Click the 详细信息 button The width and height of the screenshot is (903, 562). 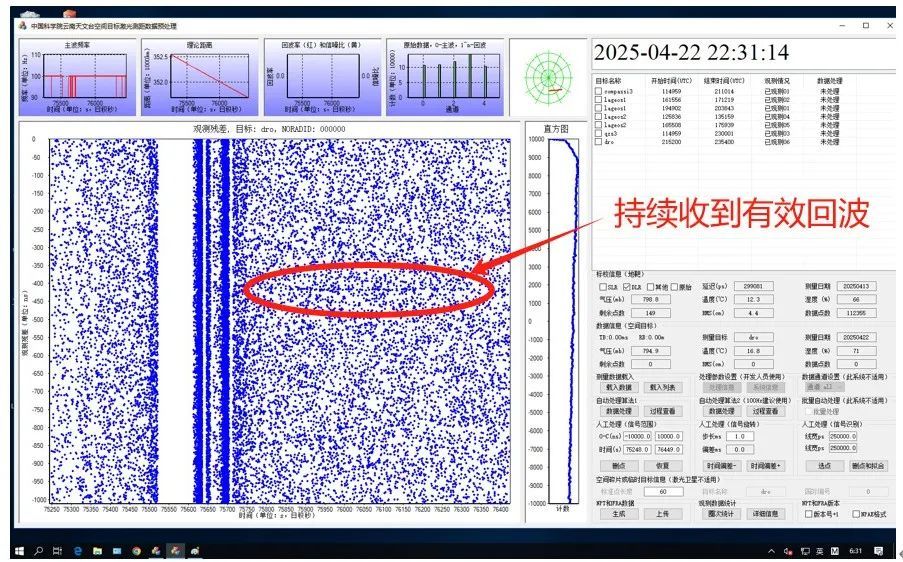point(766,514)
